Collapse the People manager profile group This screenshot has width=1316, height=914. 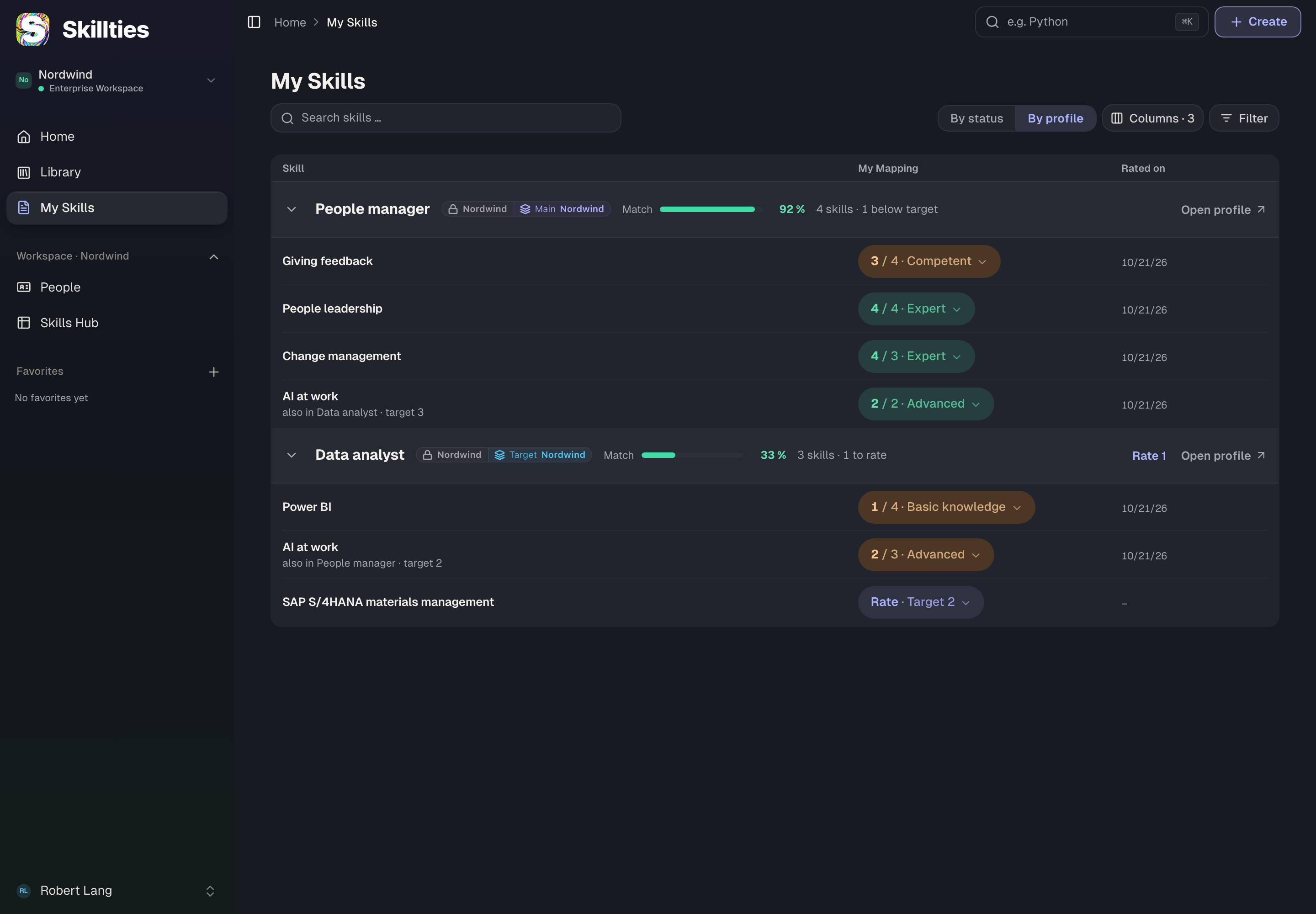(292, 210)
